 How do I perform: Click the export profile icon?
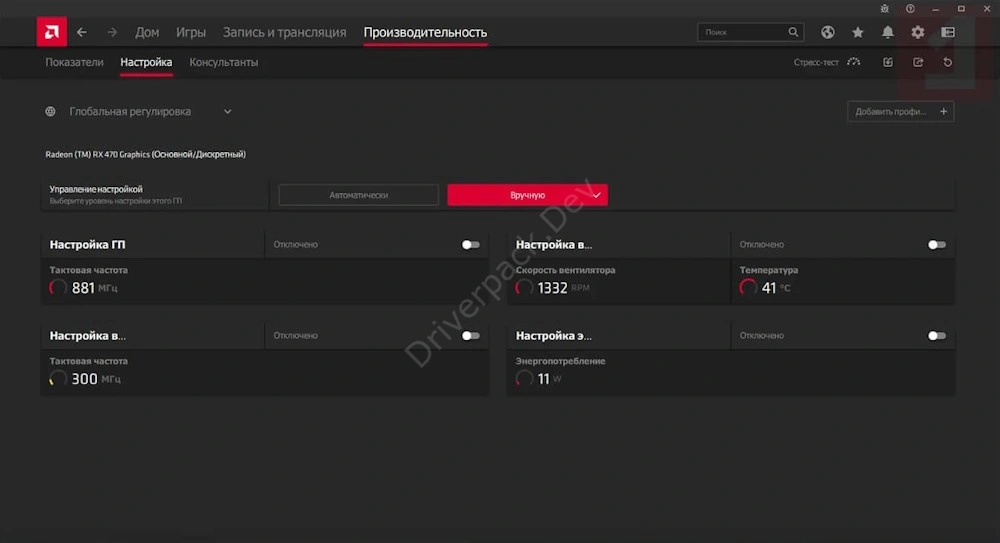click(x=918, y=62)
